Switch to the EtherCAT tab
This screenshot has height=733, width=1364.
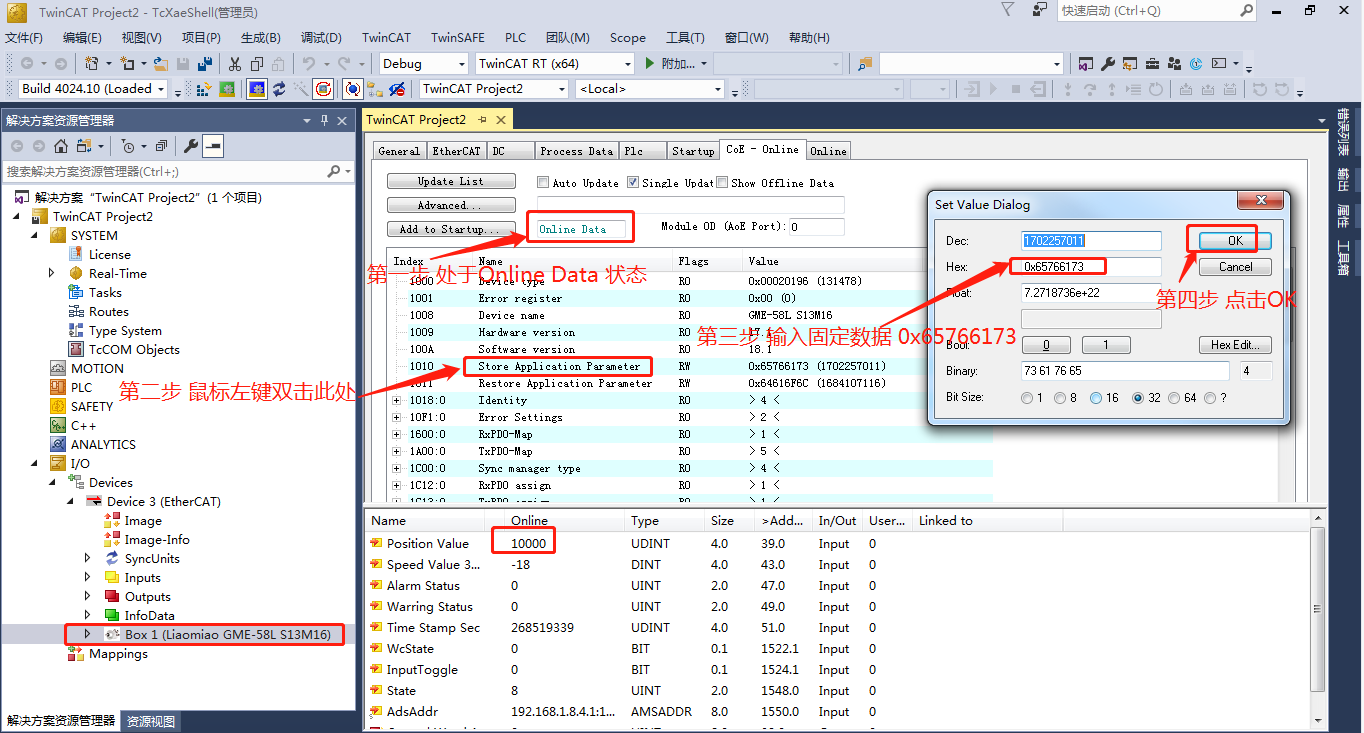pos(456,151)
